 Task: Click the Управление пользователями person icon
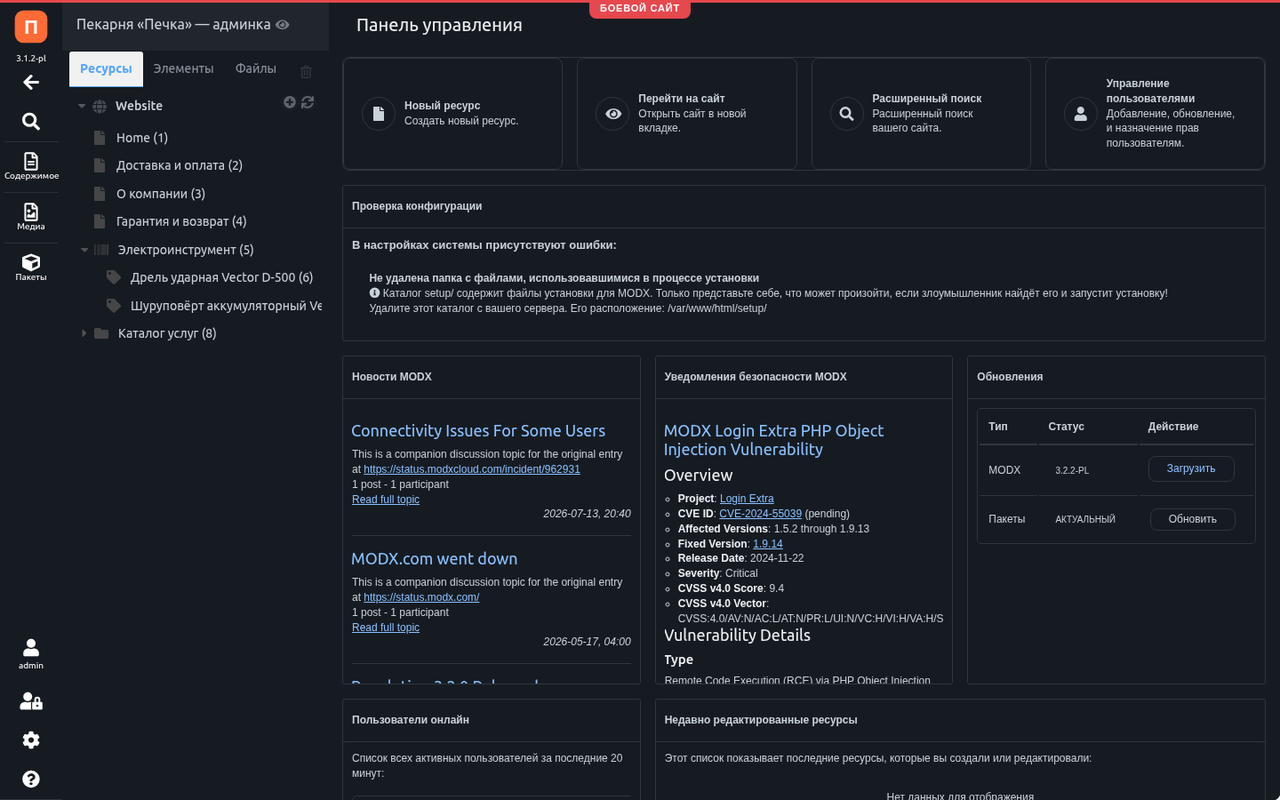coord(1081,114)
